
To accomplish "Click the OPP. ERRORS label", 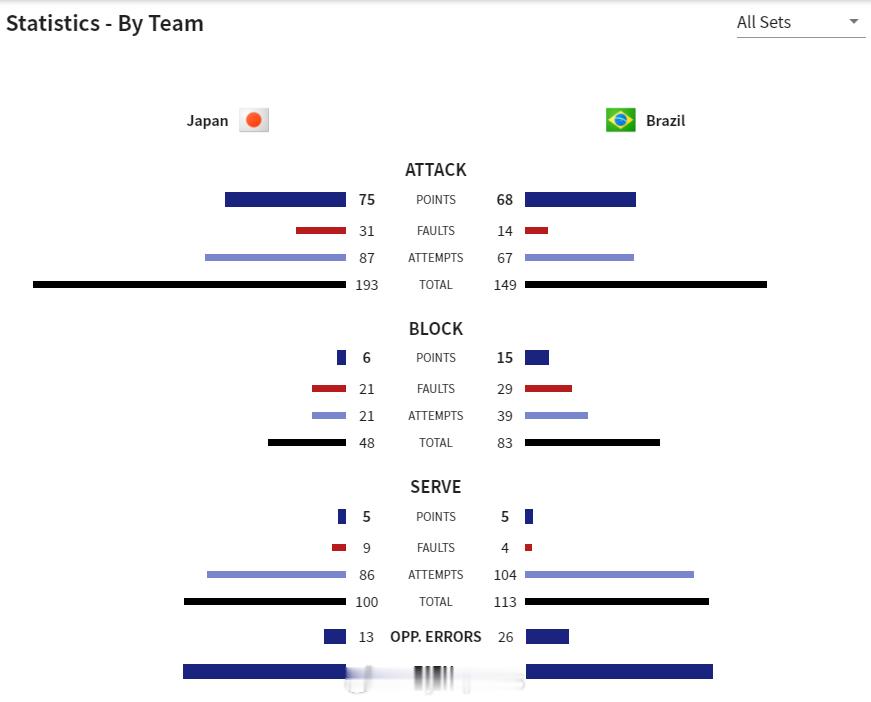I will 436,636.
